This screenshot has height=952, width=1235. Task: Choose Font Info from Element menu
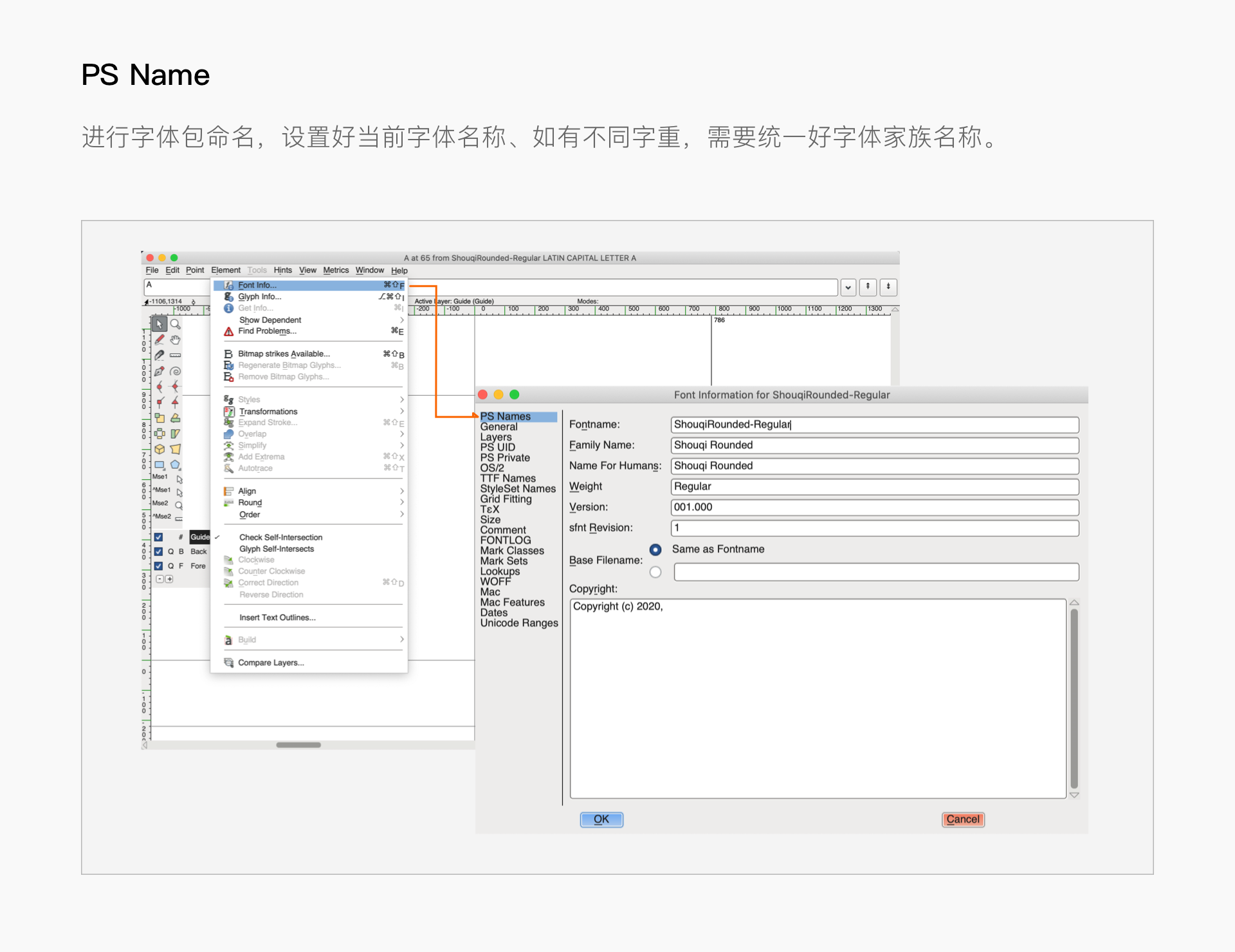pos(309,285)
